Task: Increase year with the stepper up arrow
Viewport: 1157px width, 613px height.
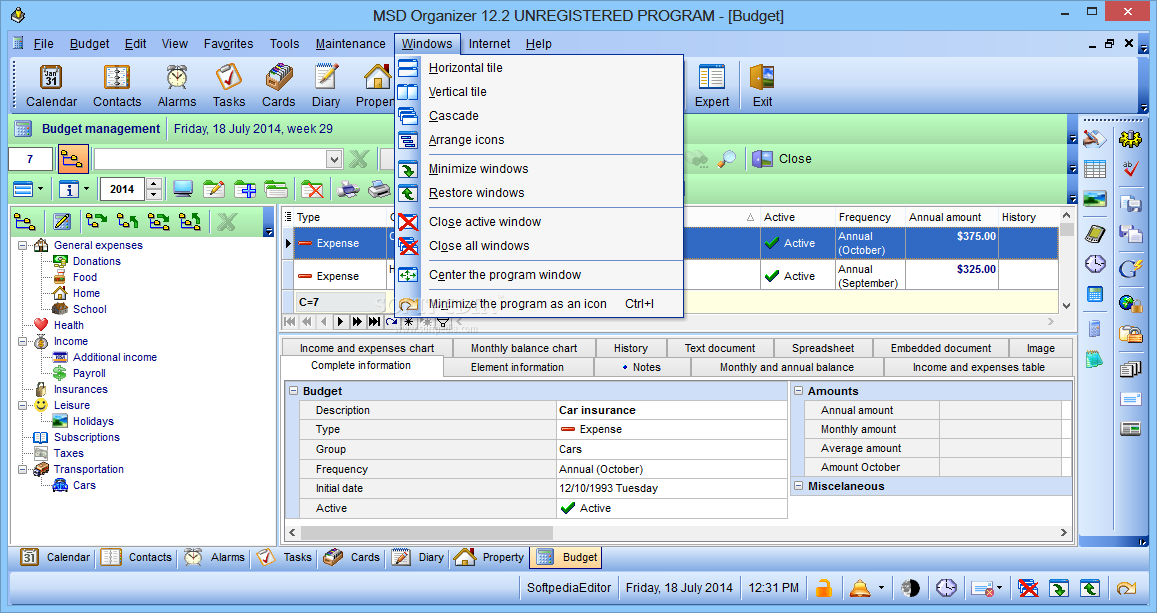Action: tap(153, 184)
